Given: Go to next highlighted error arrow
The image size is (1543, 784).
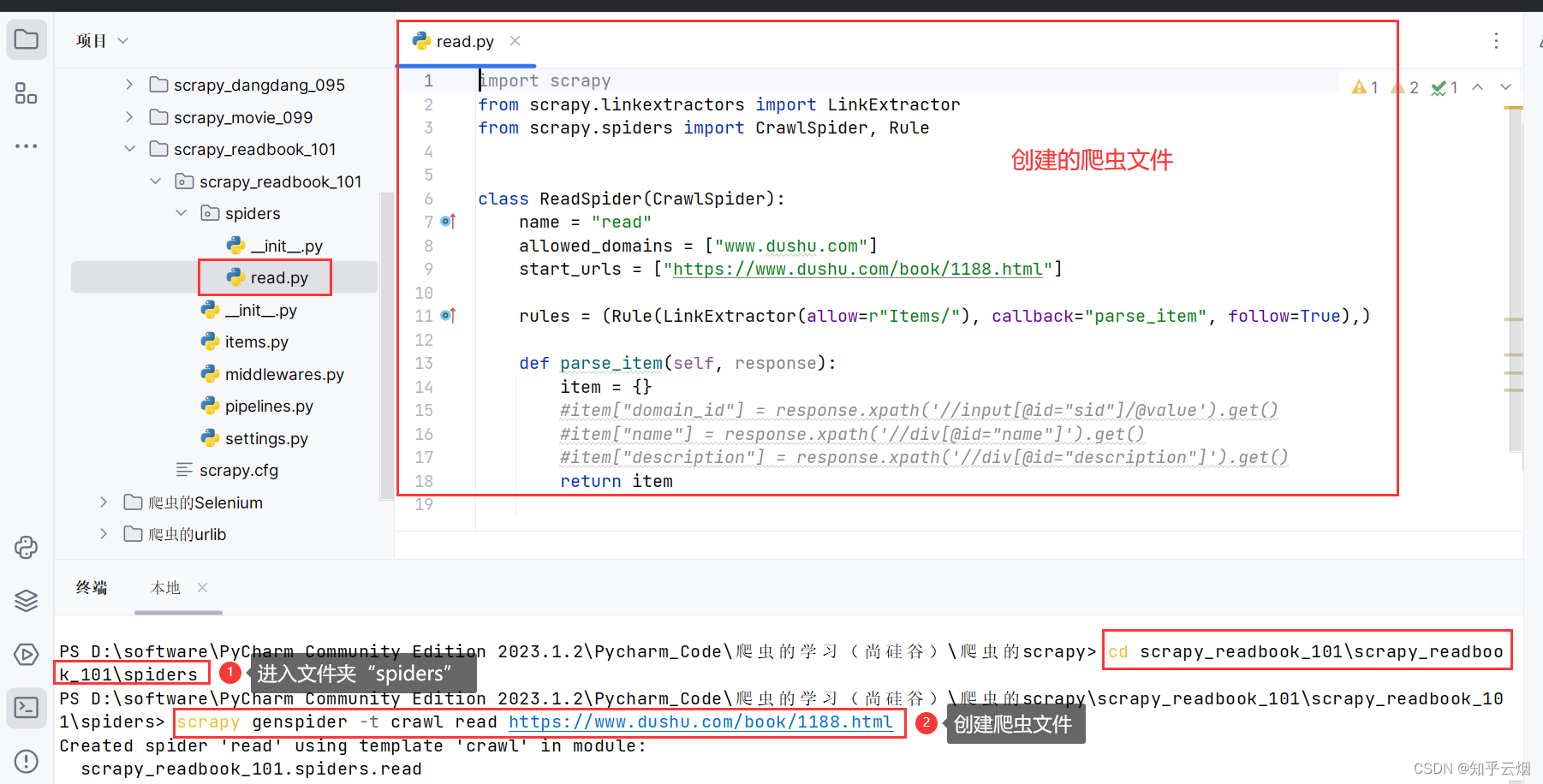Looking at the screenshot, I should [1505, 87].
